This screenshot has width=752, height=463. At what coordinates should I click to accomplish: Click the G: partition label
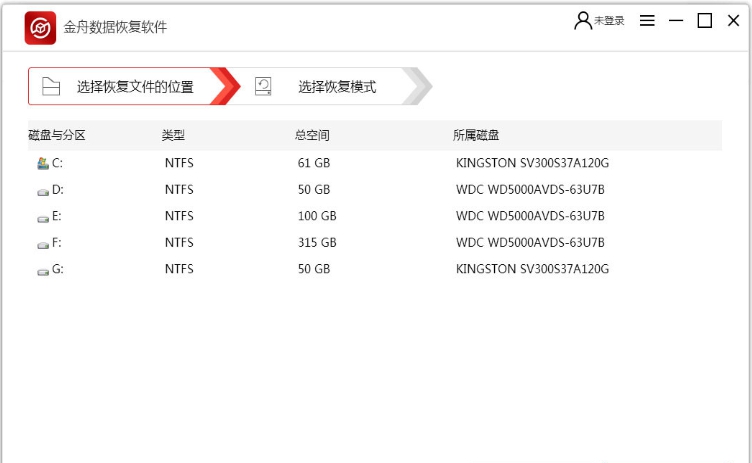point(58,269)
